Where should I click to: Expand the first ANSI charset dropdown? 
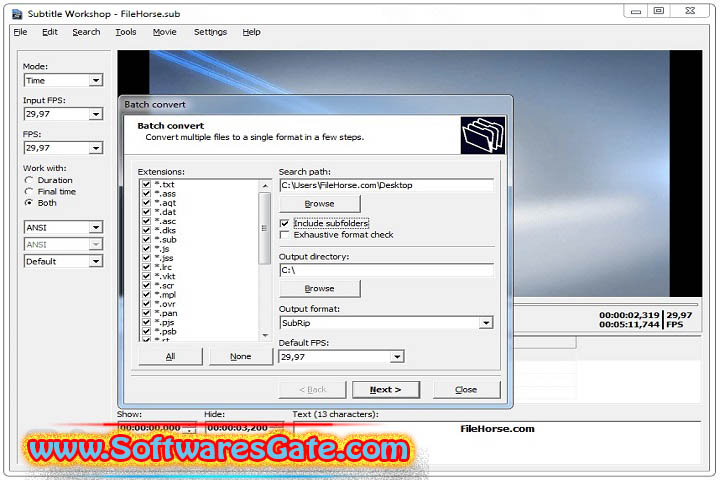click(96, 227)
